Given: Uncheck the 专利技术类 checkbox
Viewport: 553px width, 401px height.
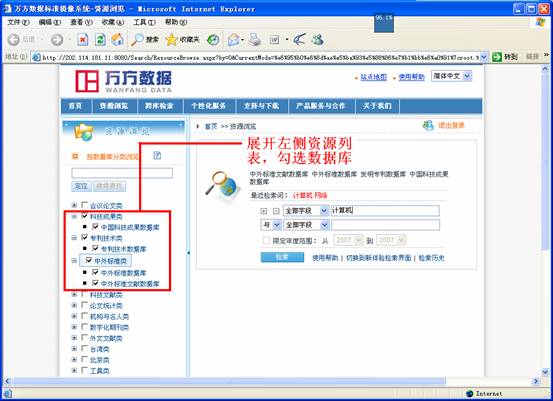Looking at the screenshot, I should 84,237.
